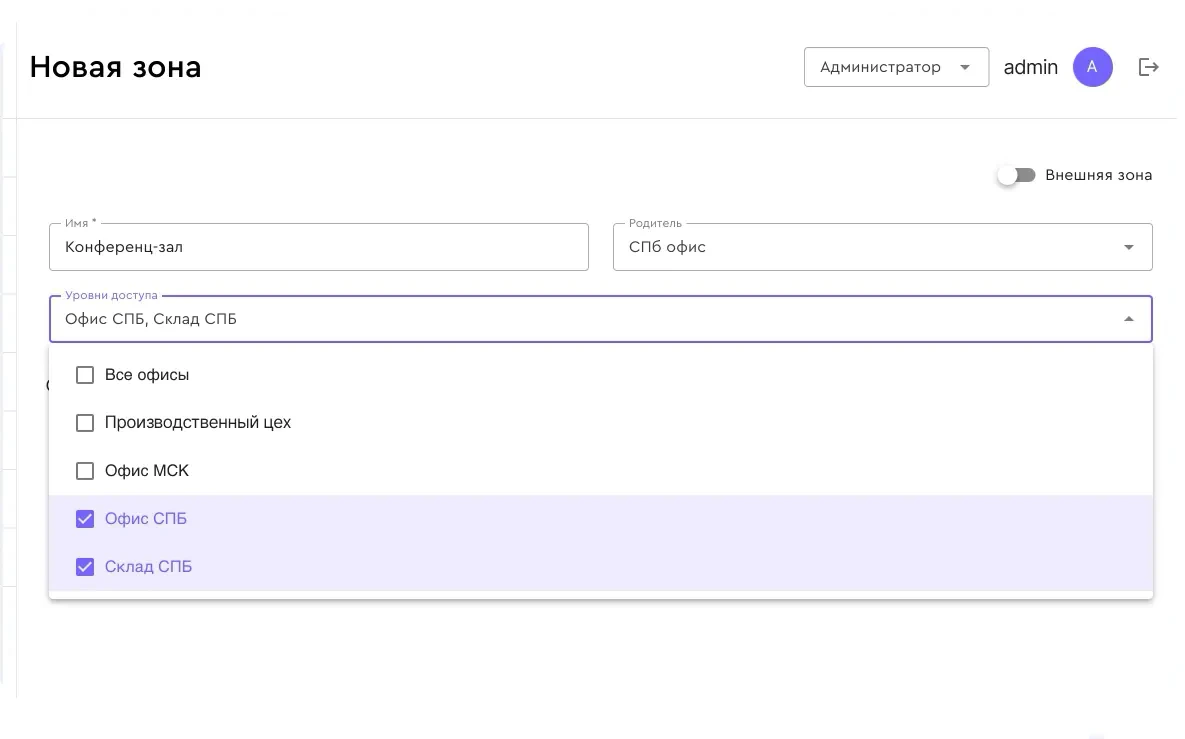The height and width of the screenshot is (739, 1185).
Task: Click the selected values 'Офис СПБ, Склад СПБ'
Action: point(151,320)
